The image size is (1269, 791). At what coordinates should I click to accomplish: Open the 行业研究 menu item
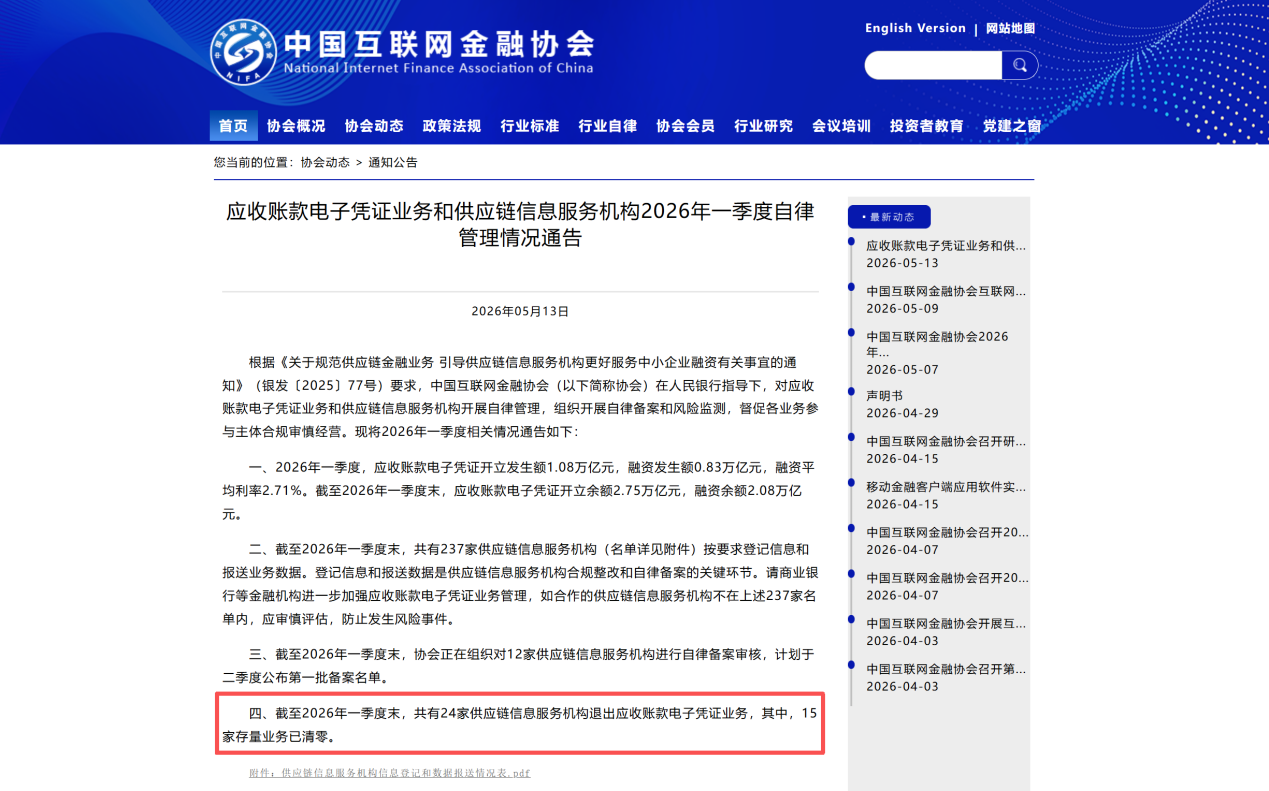764,126
